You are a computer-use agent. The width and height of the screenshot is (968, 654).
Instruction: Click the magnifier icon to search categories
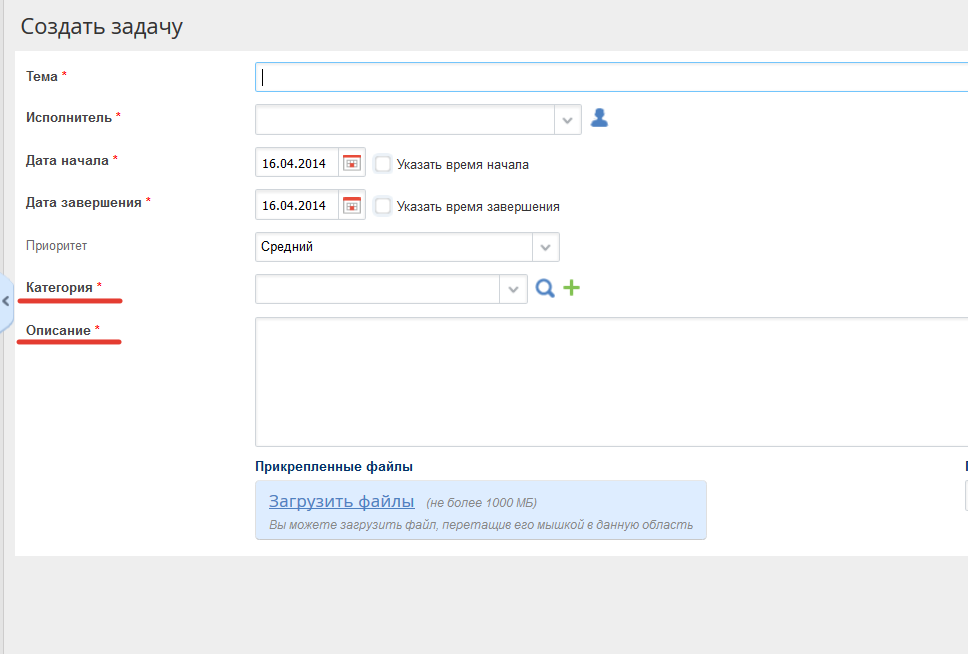coord(545,289)
